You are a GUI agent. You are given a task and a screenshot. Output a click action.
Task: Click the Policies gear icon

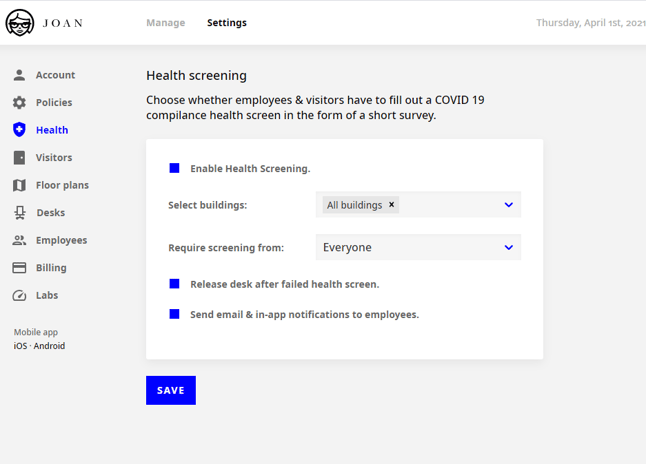(x=19, y=103)
